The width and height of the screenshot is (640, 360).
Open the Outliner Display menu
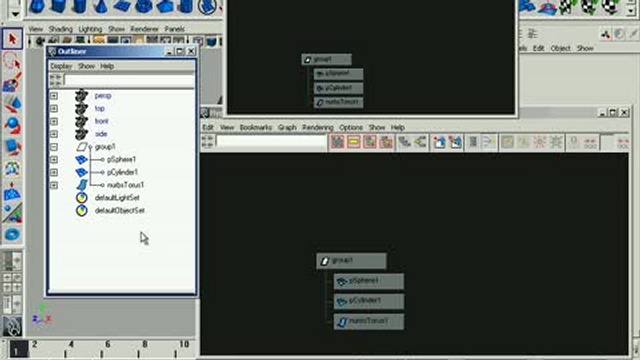coord(61,66)
